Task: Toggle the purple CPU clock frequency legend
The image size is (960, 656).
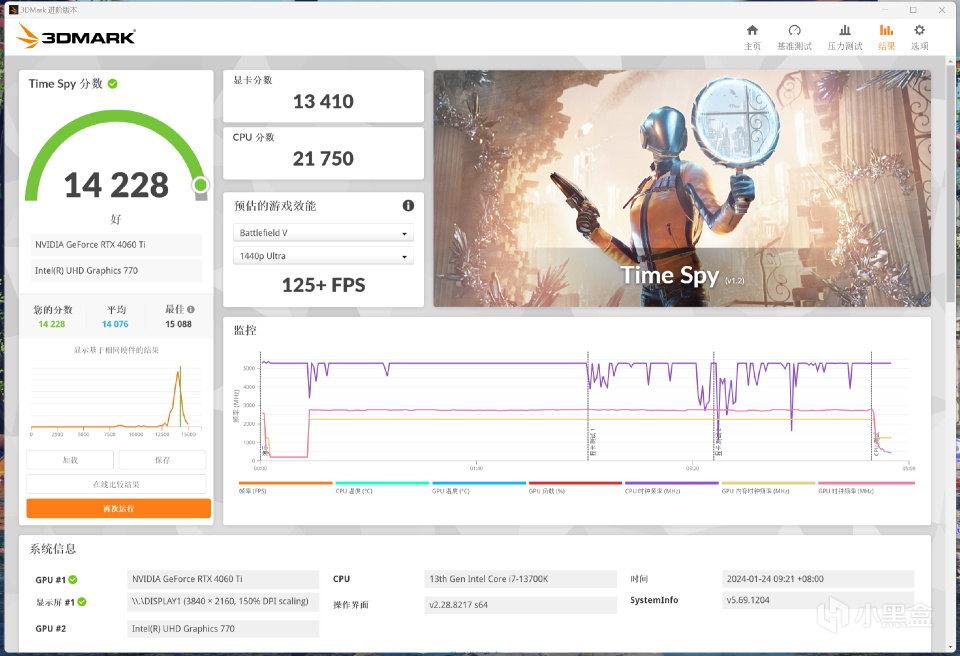Action: pyautogui.click(x=672, y=487)
